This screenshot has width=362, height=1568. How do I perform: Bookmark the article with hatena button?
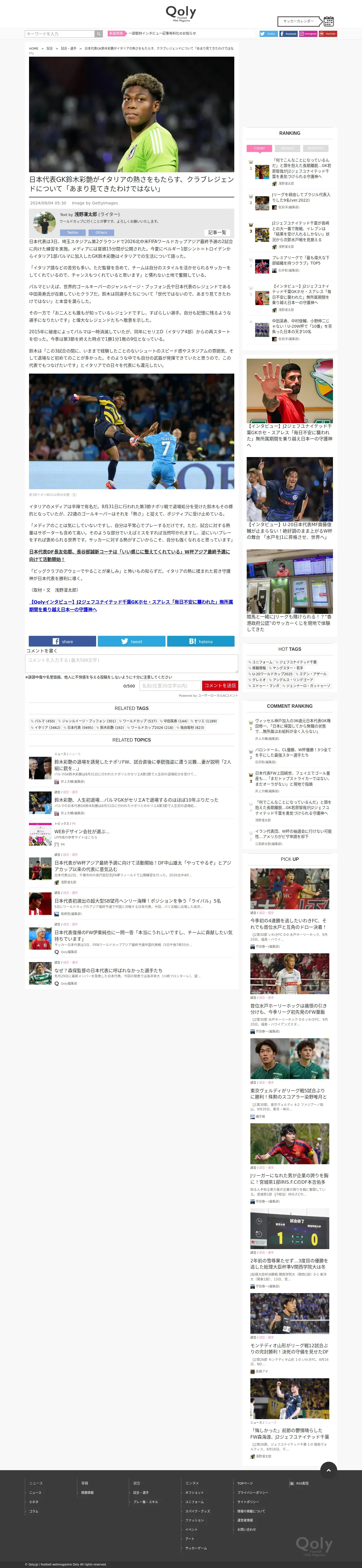click(201, 641)
